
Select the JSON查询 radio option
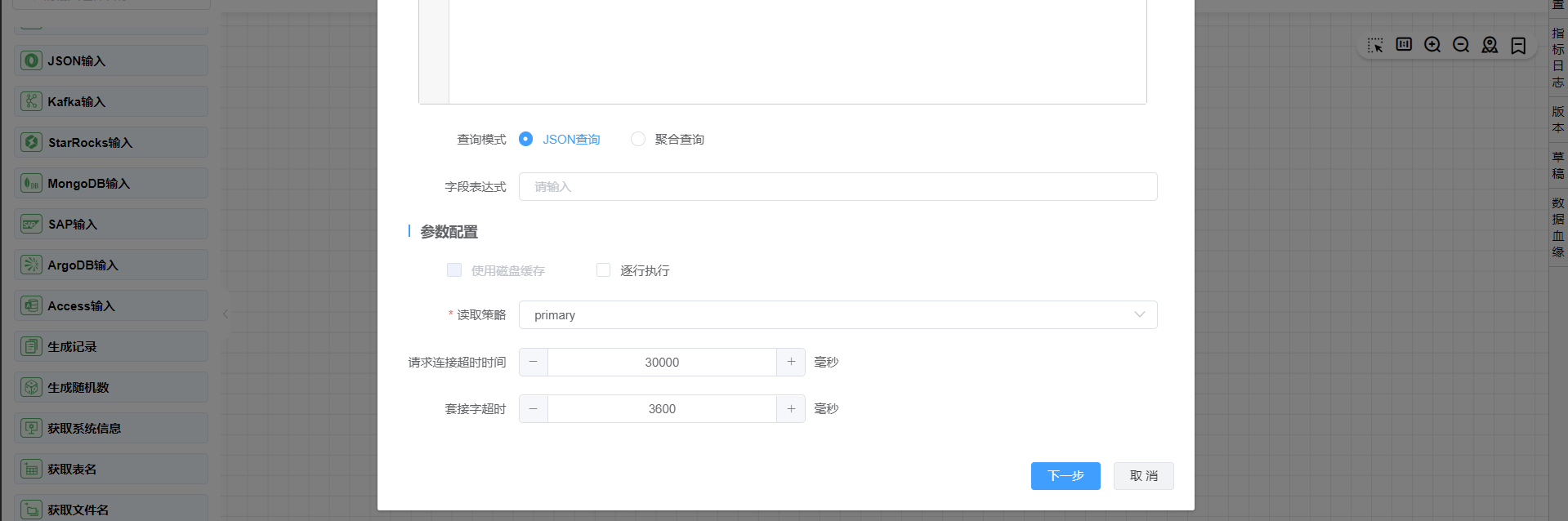click(526, 139)
